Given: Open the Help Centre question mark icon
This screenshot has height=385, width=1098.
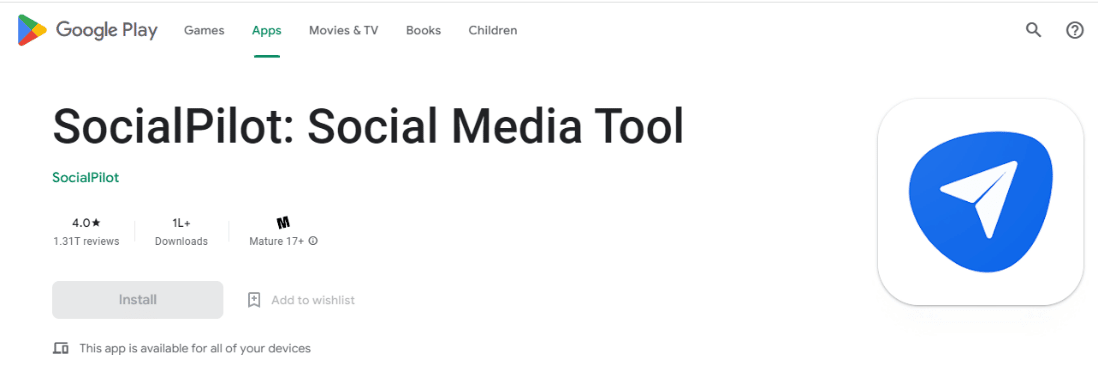Looking at the screenshot, I should pos(1075,30).
